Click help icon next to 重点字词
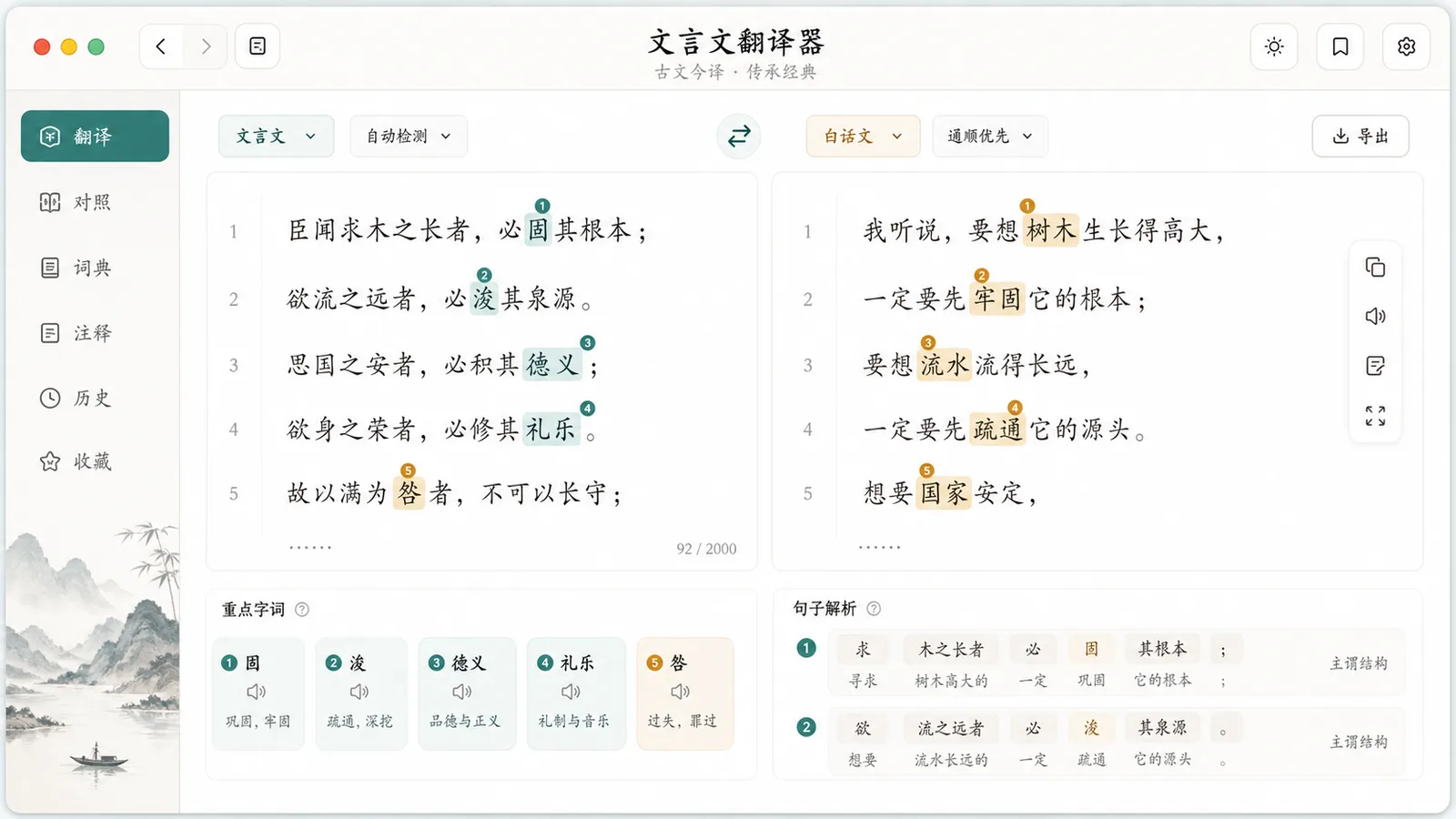This screenshot has height=819, width=1456. click(302, 610)
